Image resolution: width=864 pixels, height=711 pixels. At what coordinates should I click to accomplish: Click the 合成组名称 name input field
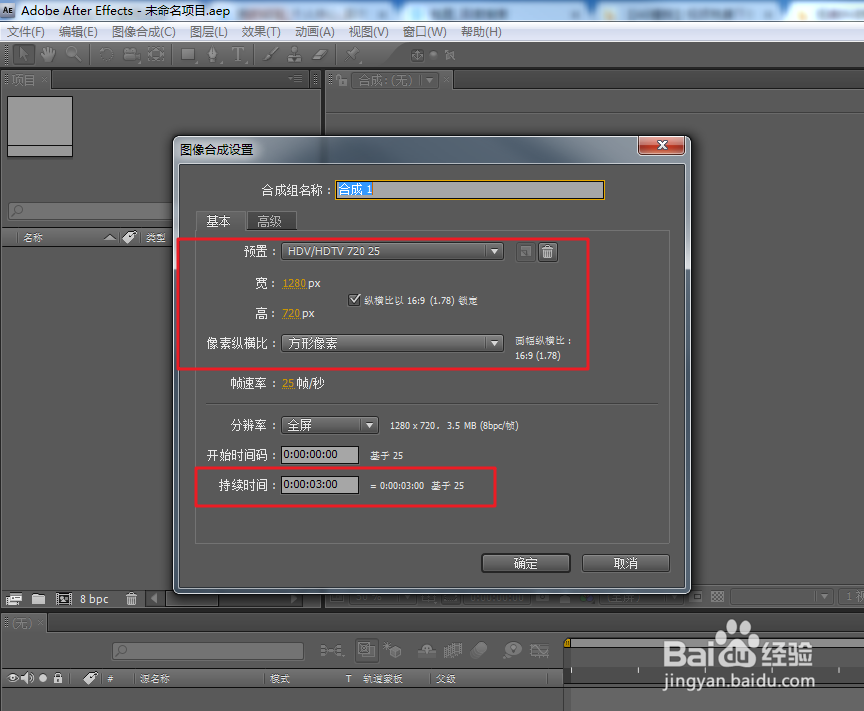coord(470,190)
